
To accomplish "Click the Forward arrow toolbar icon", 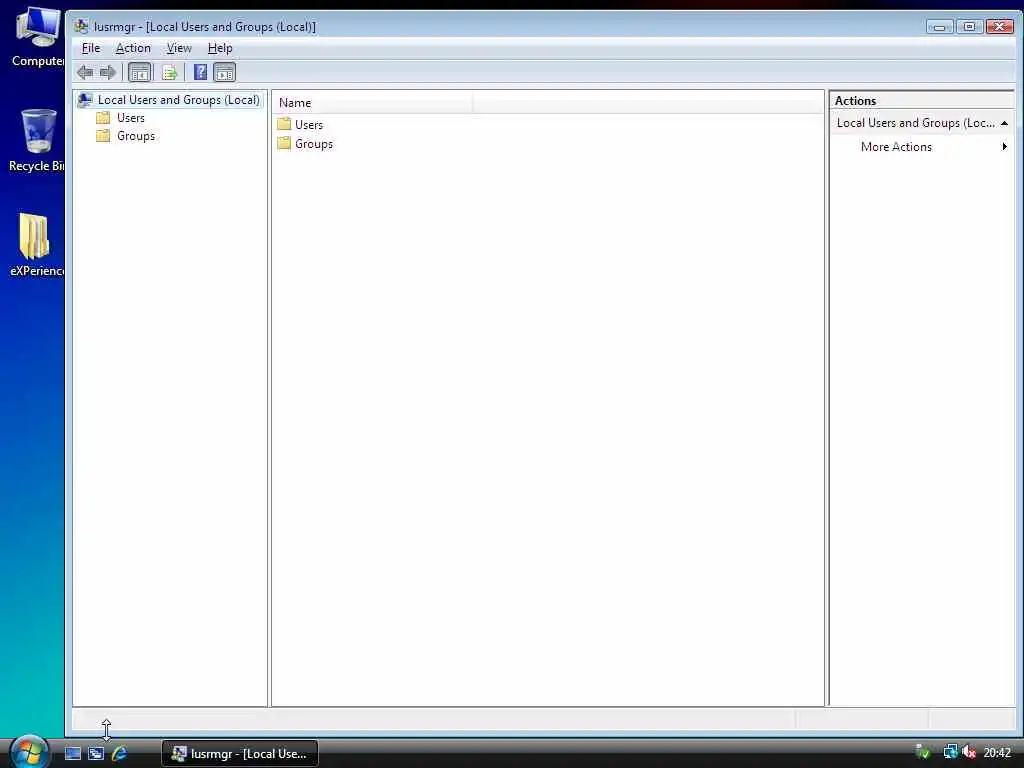I will [108, 72].
